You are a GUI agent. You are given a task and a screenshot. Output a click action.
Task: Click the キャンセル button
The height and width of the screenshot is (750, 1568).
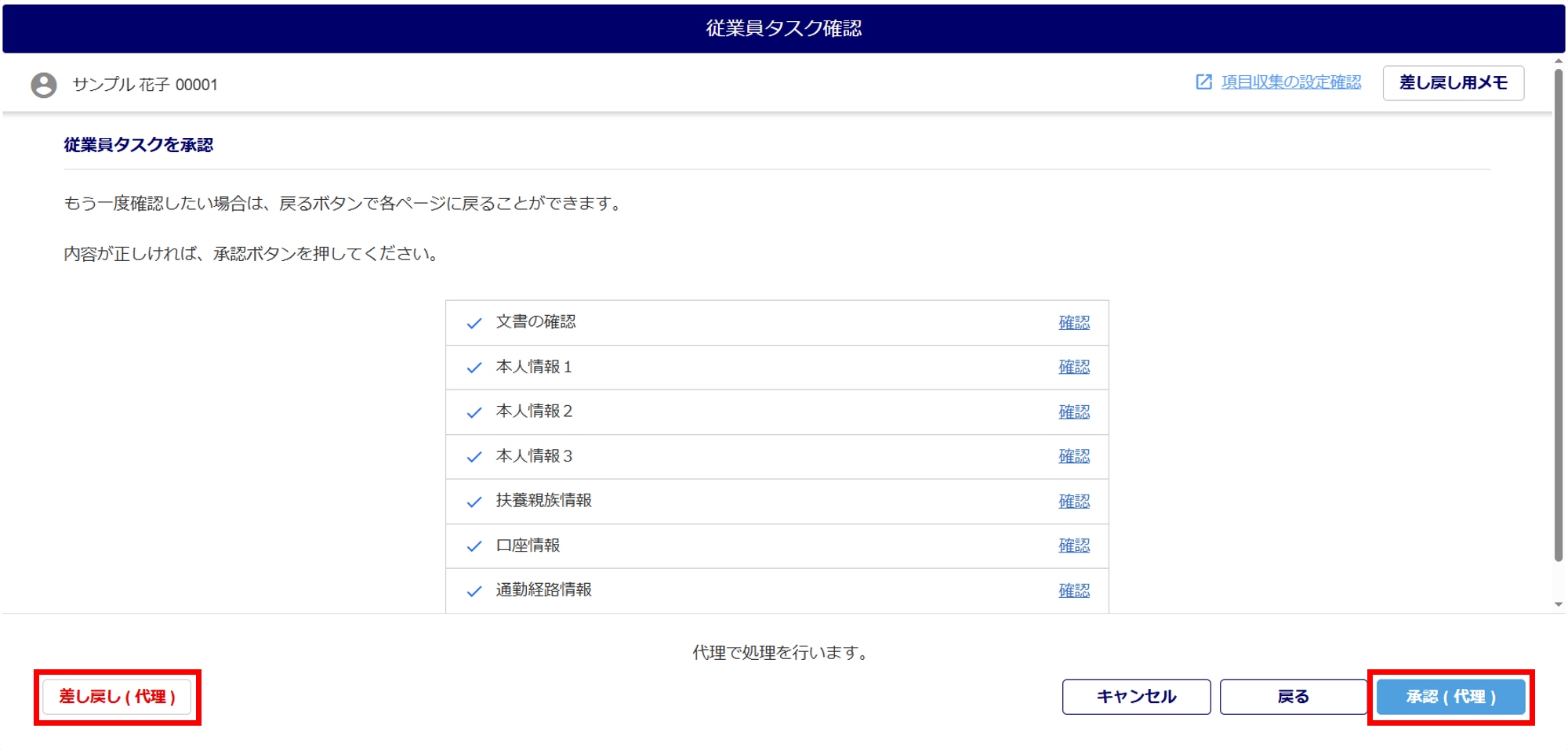click(x=1136, y=697)
